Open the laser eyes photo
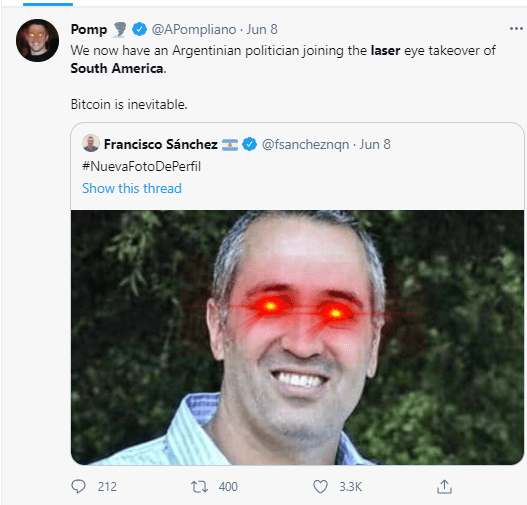 [x=297, y=337]
